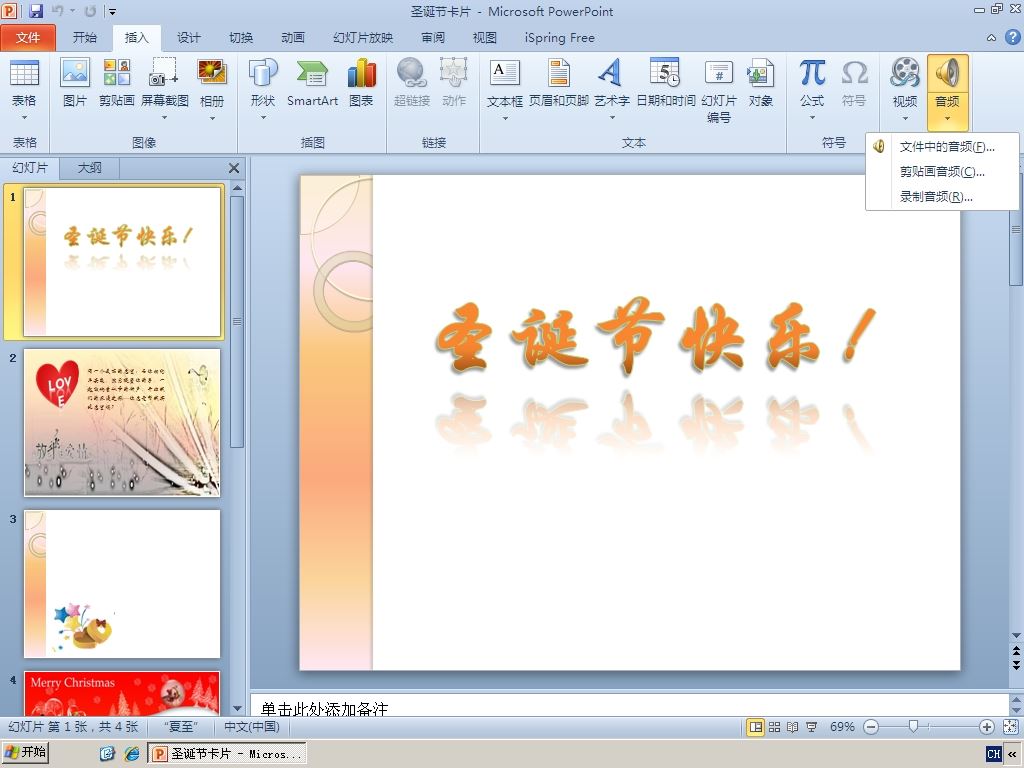Screen dimensions: 1024x768
Task: Minimize the ribbon with the caret
Action: point(991,38)
